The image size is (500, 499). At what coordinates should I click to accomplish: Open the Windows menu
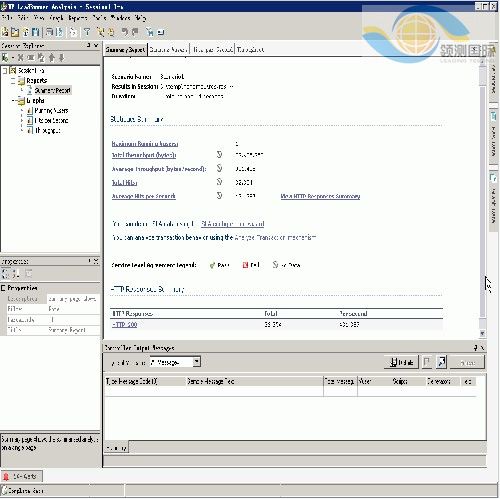pos(120,17)
